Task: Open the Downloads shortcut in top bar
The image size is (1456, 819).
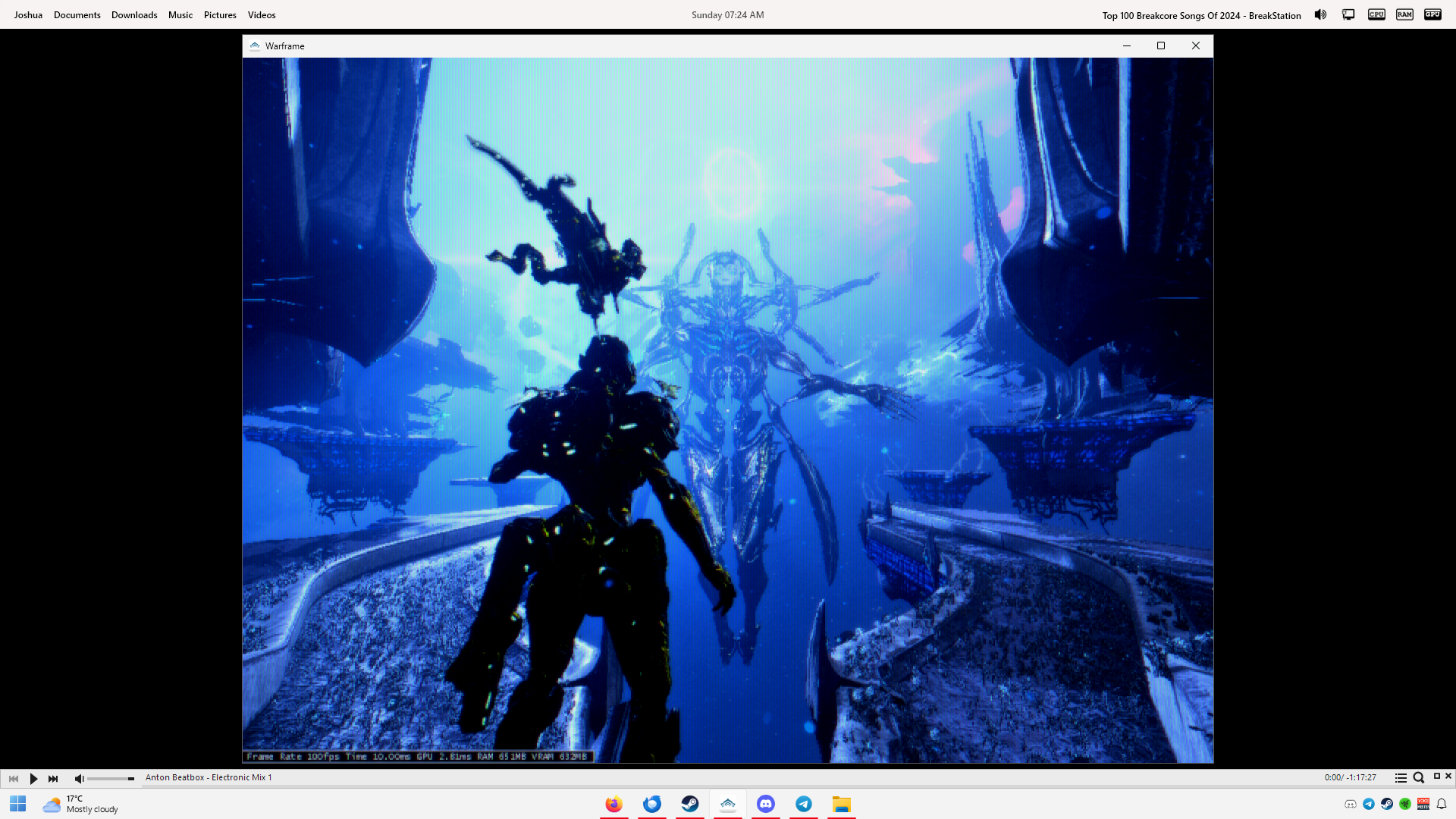Action: click(134, 15)
